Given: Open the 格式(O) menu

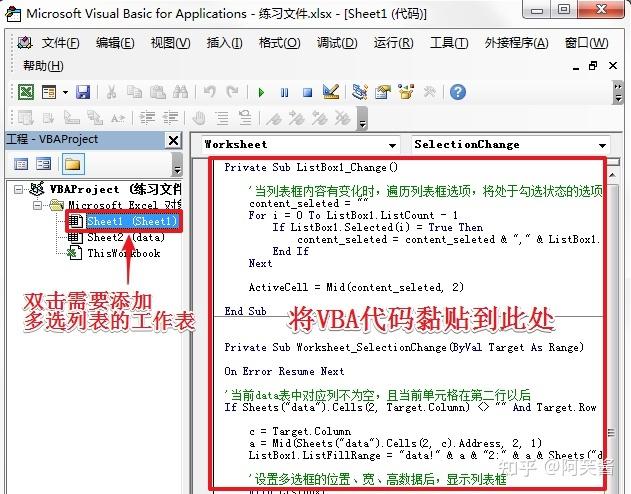Looking at the screenshot, I should coord(279,43).
